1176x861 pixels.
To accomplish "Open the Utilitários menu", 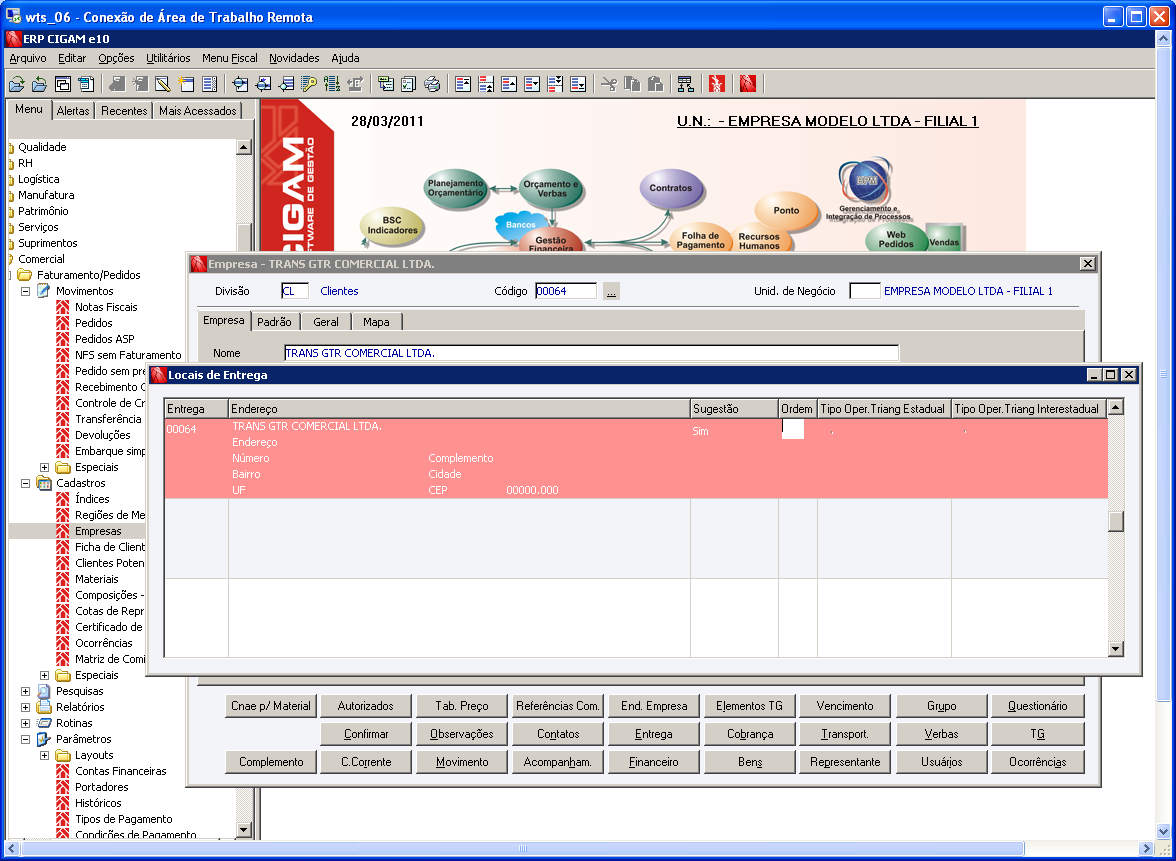I will pos(168,58).
